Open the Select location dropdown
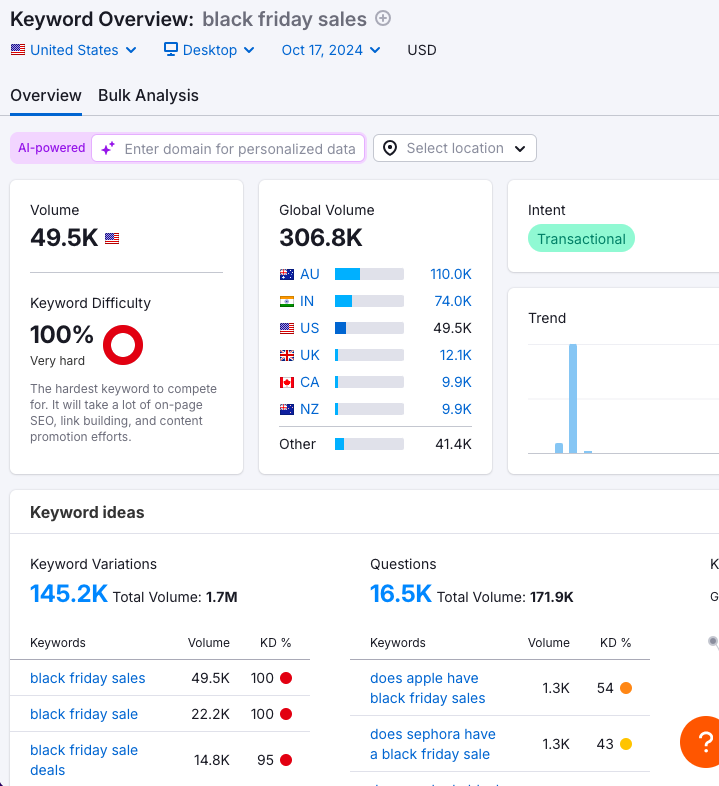The height and width of the screenshot is (786, 719). [455, 149]
